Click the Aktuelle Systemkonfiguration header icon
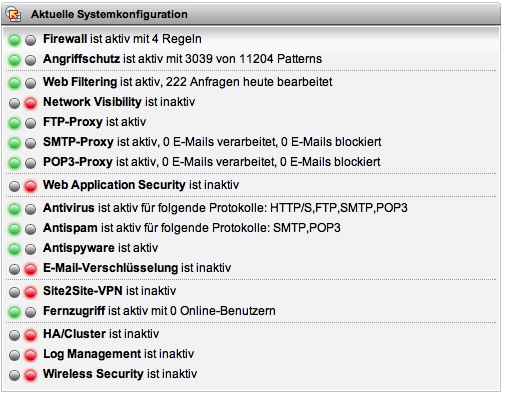The height and width of the screenshot is (396, 510). click(x=13, y=14)
